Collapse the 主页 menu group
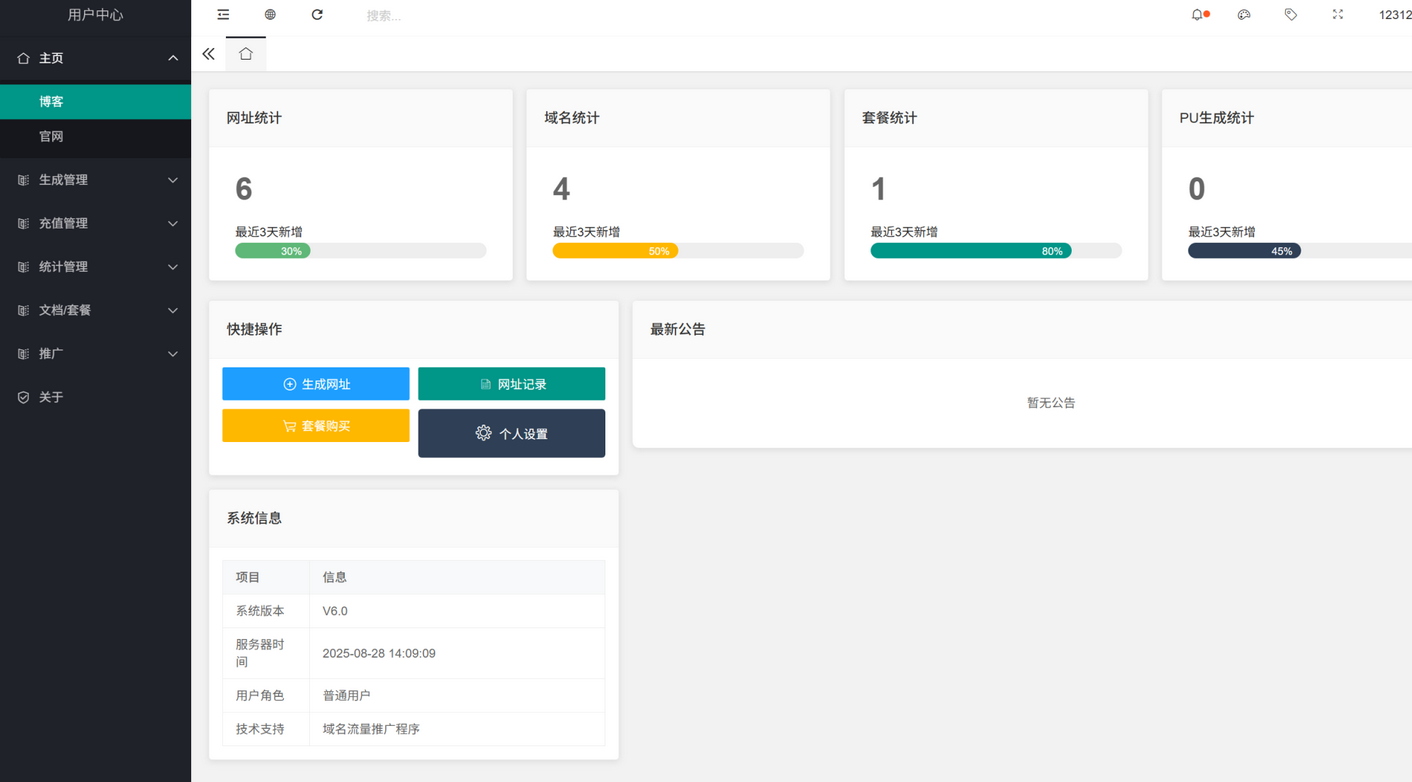Viewport: 1412px width, 782px height. 95,58
